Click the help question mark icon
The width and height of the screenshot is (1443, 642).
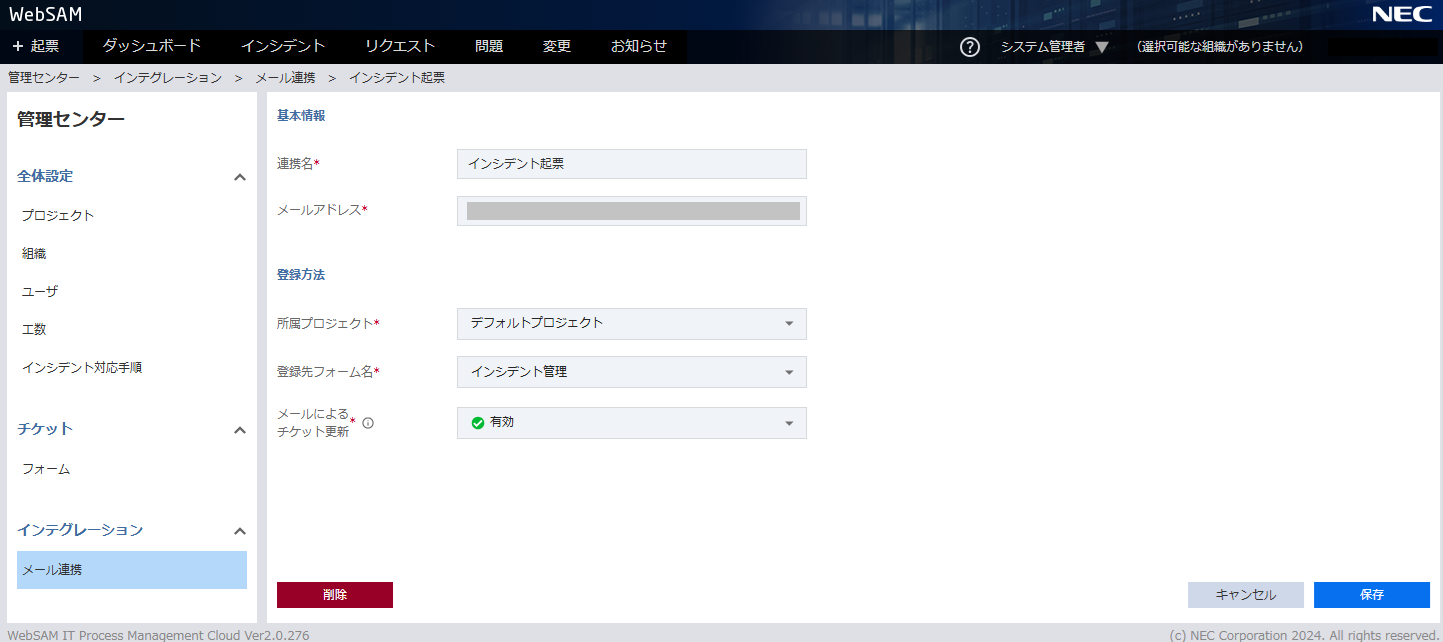point(969,47)
